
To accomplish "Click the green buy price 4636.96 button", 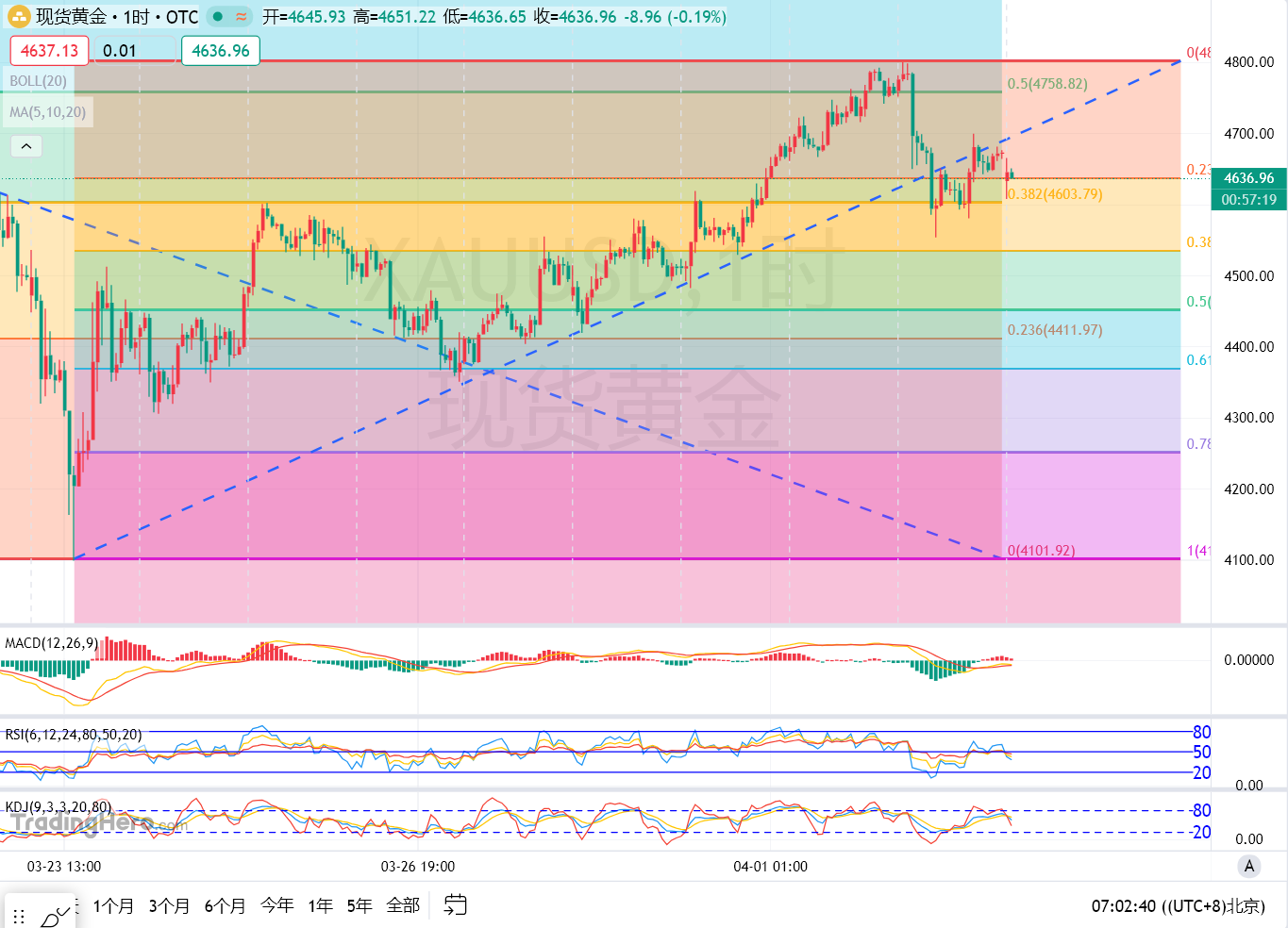I will pyautogui.click(x=220, y=51).
